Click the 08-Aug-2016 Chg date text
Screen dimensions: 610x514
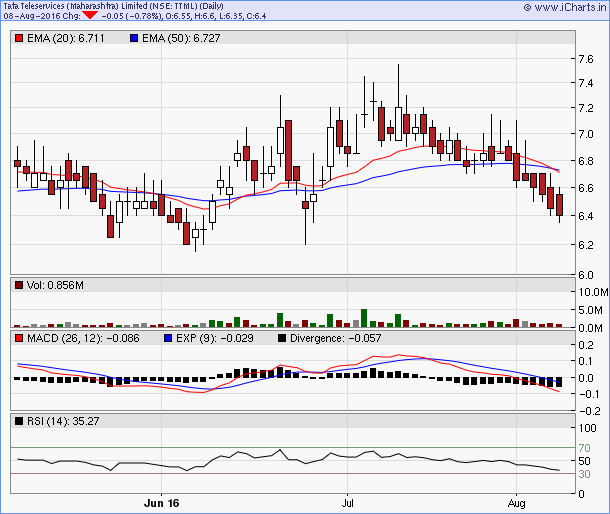click(x=42, y=16)
